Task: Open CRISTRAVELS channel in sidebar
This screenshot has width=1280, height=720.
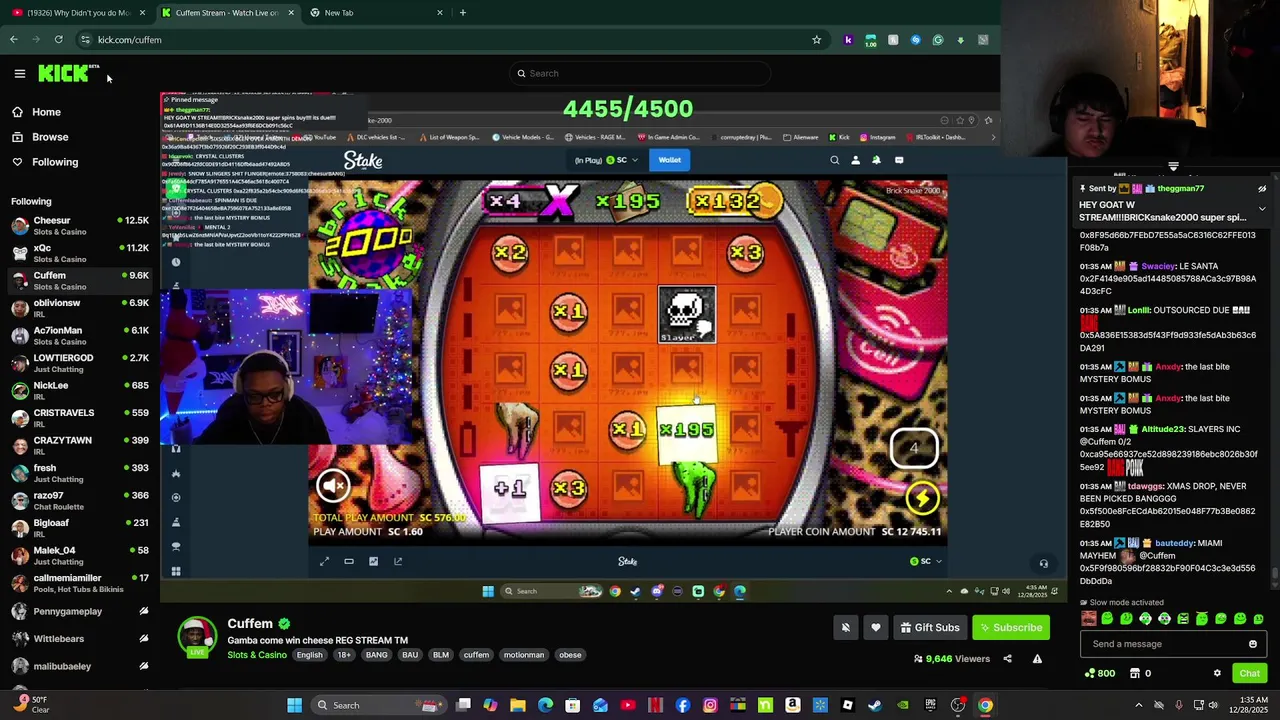Action: [80, 418]
